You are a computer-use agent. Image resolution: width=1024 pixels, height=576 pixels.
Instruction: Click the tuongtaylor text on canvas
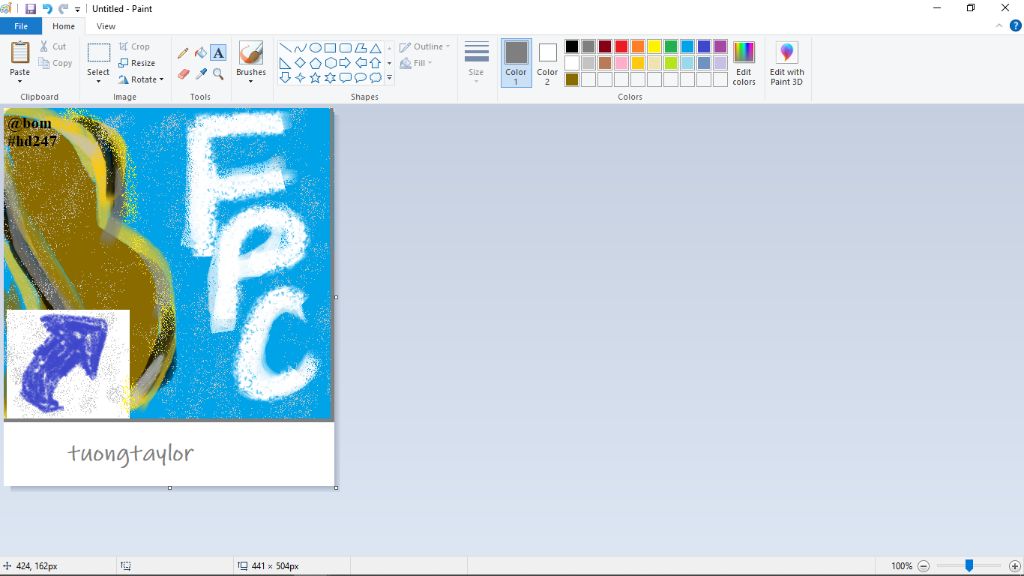(x=131, y=453)
